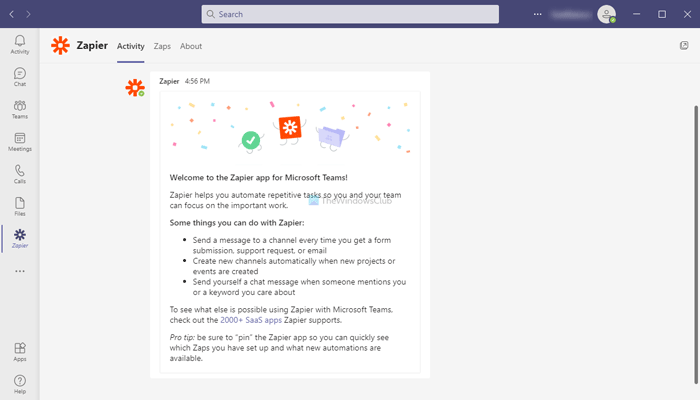Open the Activity feed in sidebar
The width and height of the screenshot is (700, 400).
click(20, 44)
